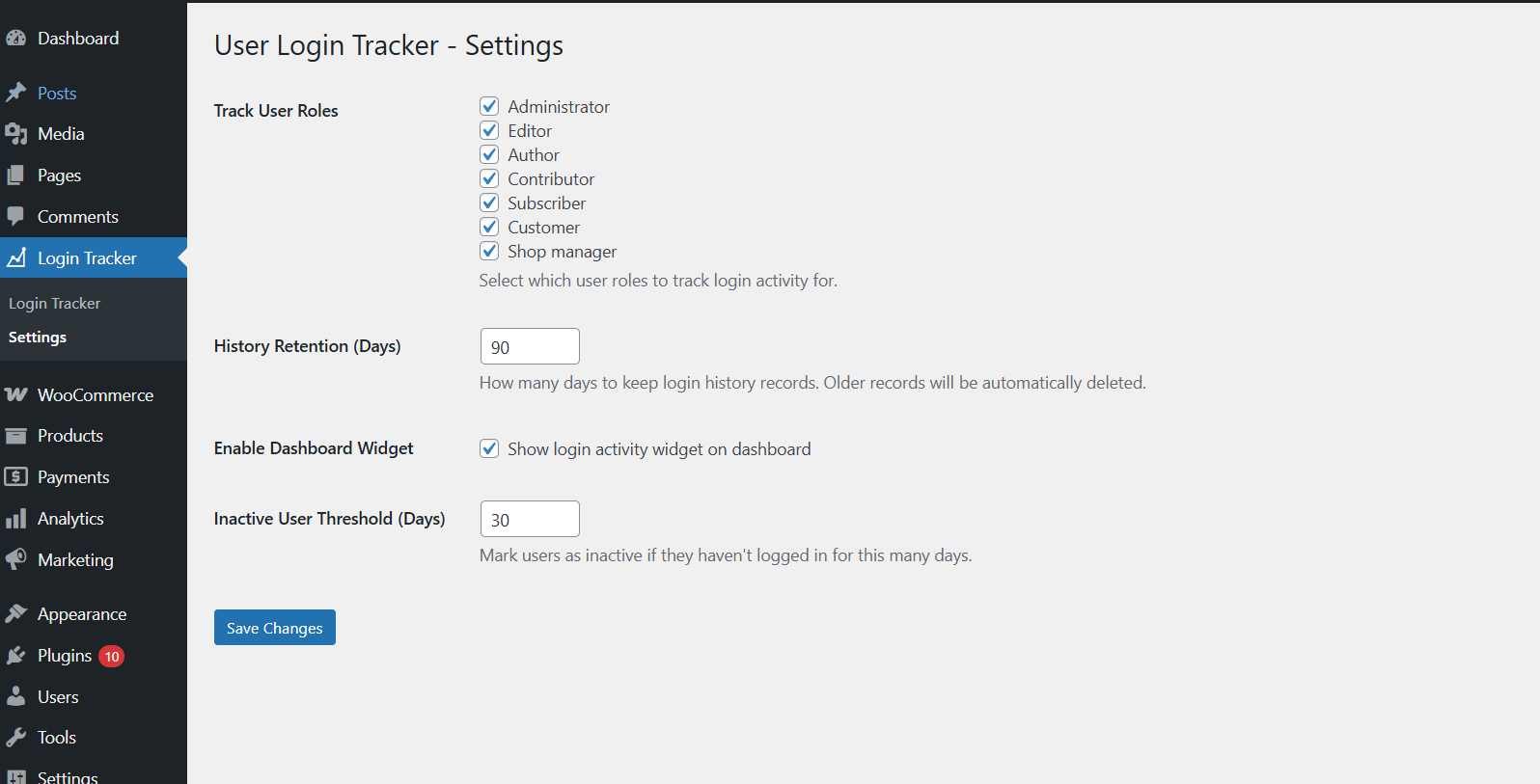Open Products using its sidebar icon

16,435
